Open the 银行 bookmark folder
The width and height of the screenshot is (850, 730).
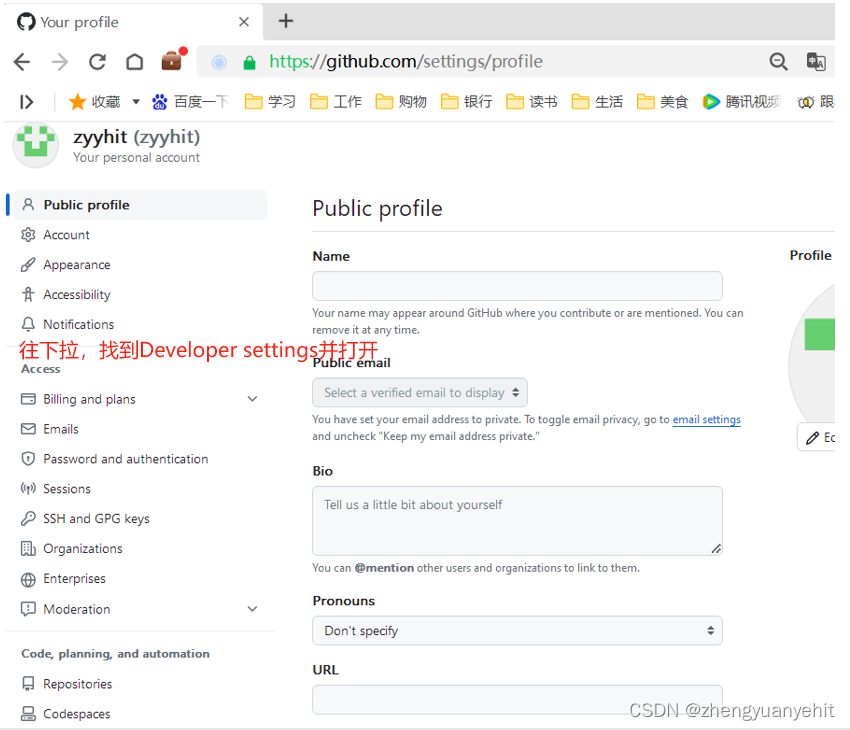pyautogui.click(x=466, y=101)
